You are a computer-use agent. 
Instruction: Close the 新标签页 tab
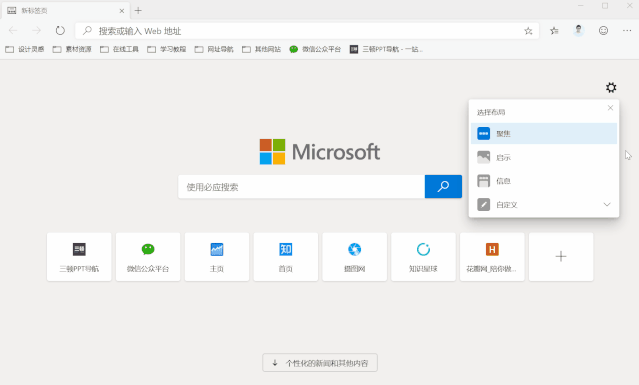[121, 11]
